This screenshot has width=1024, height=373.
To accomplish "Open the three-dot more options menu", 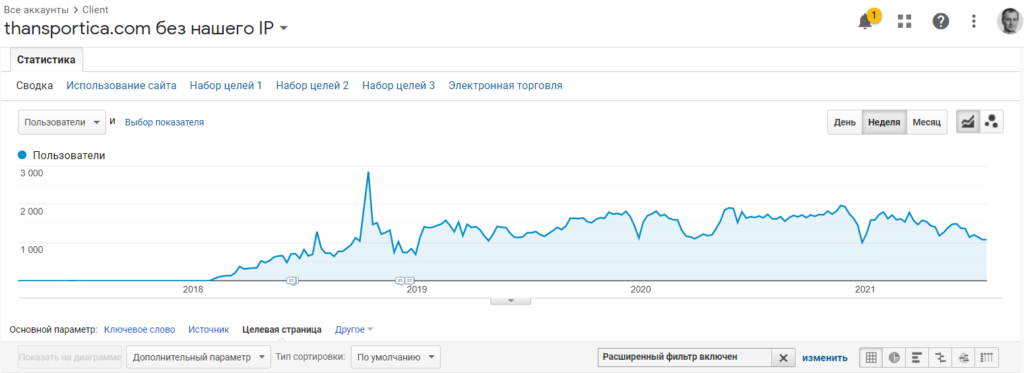I will (974, 21).
